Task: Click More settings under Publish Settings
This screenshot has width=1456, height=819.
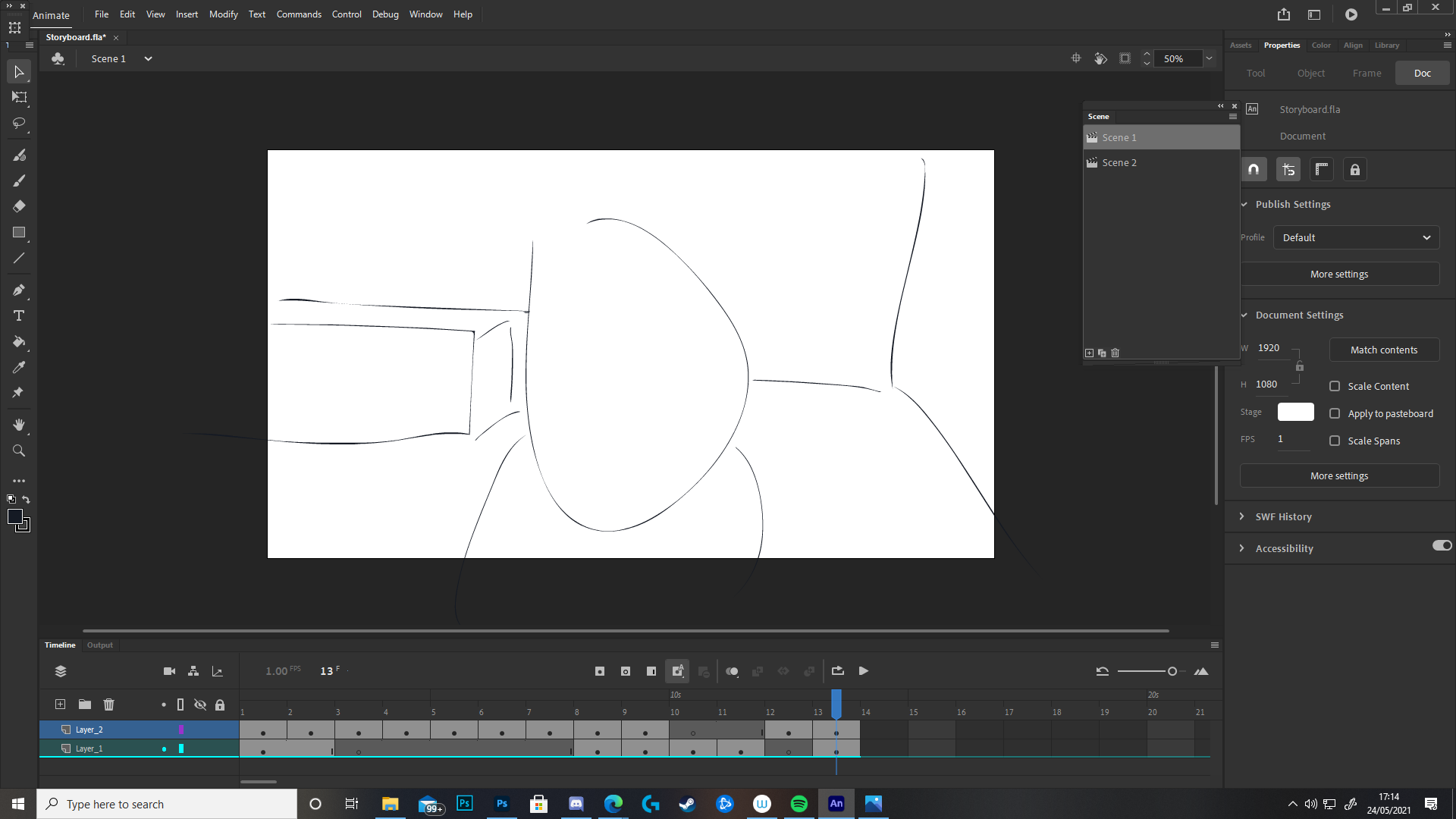Action: tap(1339, 275)
